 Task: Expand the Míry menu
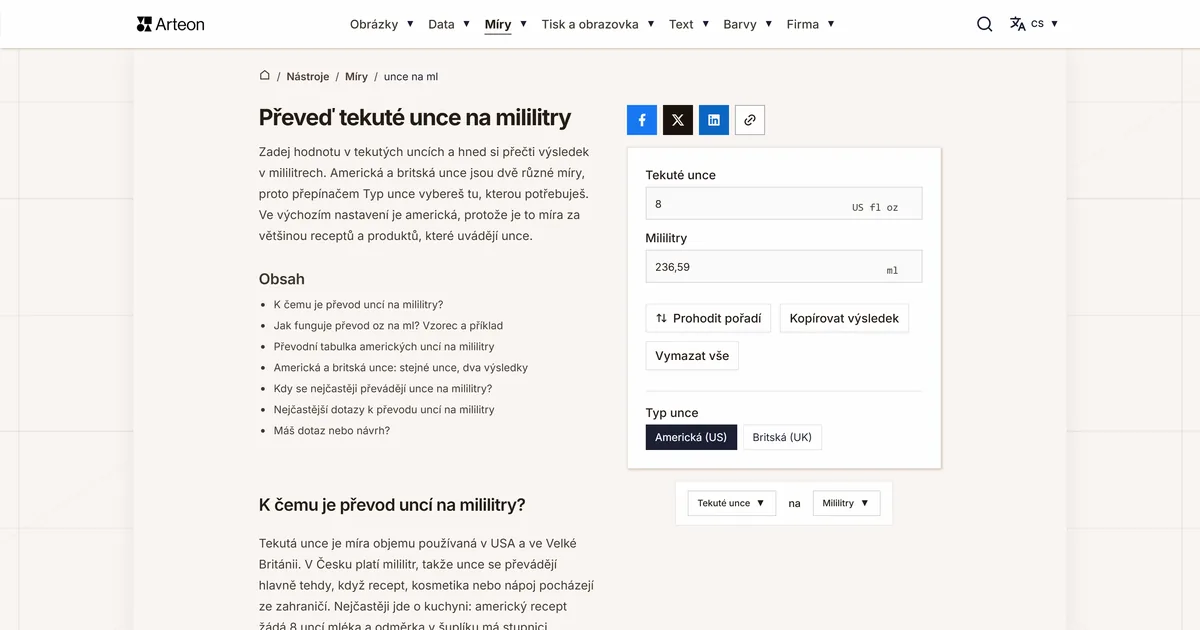pyautogui.click(x=506, y=24)
